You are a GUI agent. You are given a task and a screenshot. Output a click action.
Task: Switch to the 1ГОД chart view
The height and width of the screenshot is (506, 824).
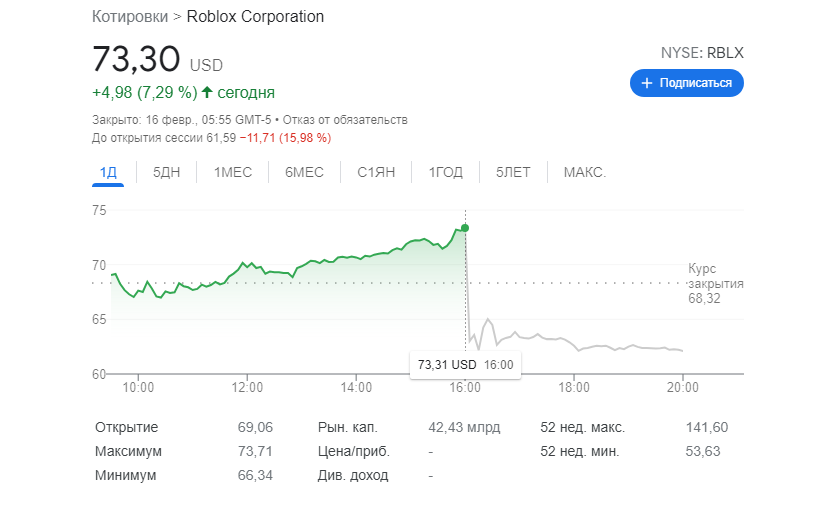[x=446, y=172]
